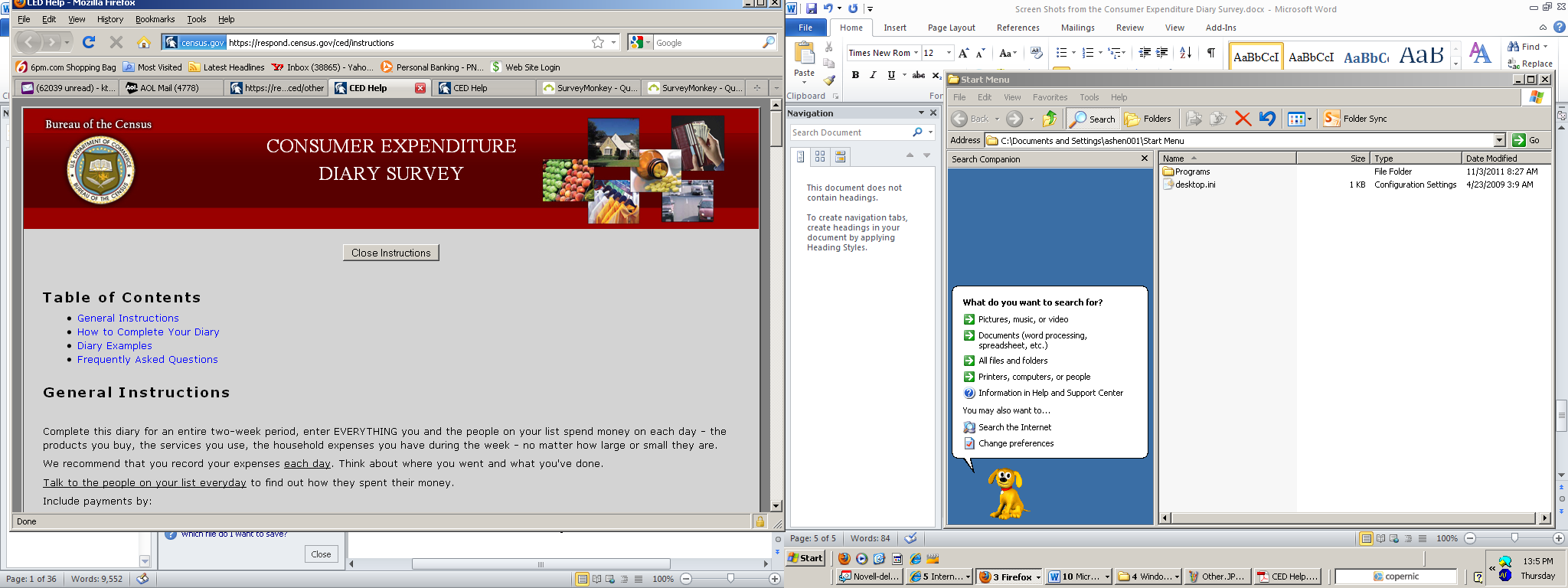Apply strikethrough formatting in Word
Image resolution: width=1568 pixels, height=588 pixels.
(919, 75)
